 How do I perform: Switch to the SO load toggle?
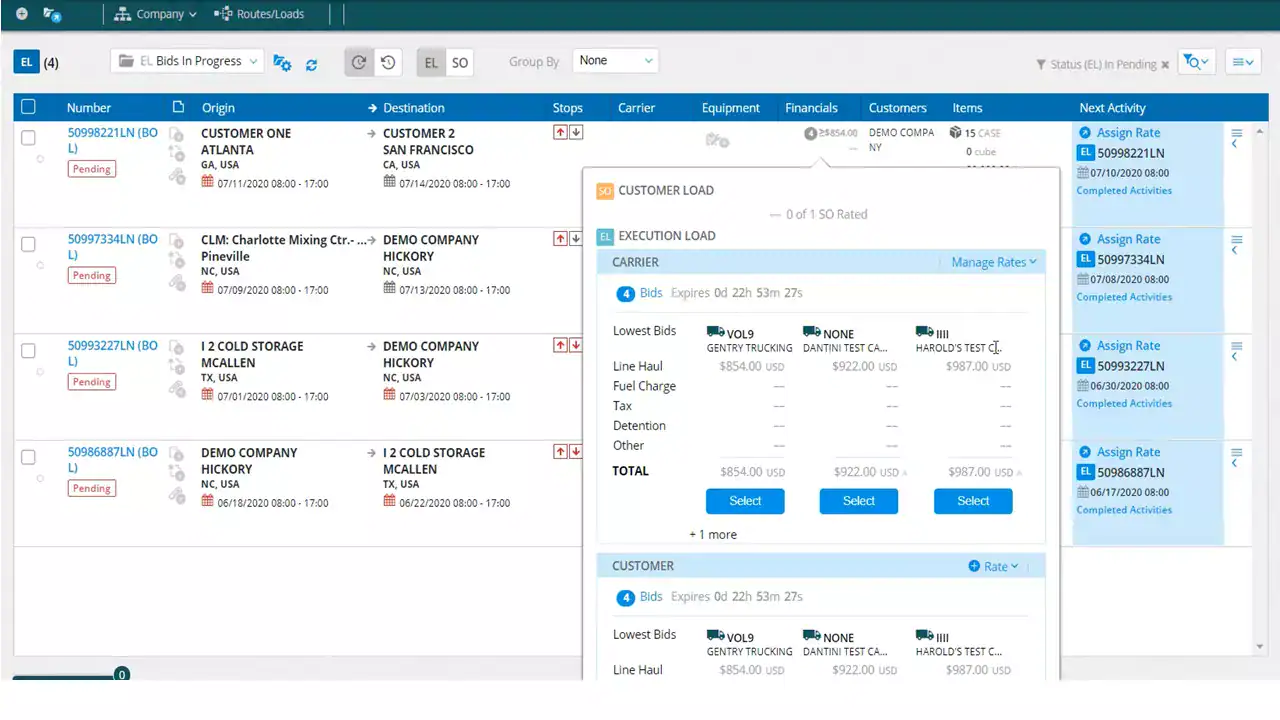click(459, 62)
